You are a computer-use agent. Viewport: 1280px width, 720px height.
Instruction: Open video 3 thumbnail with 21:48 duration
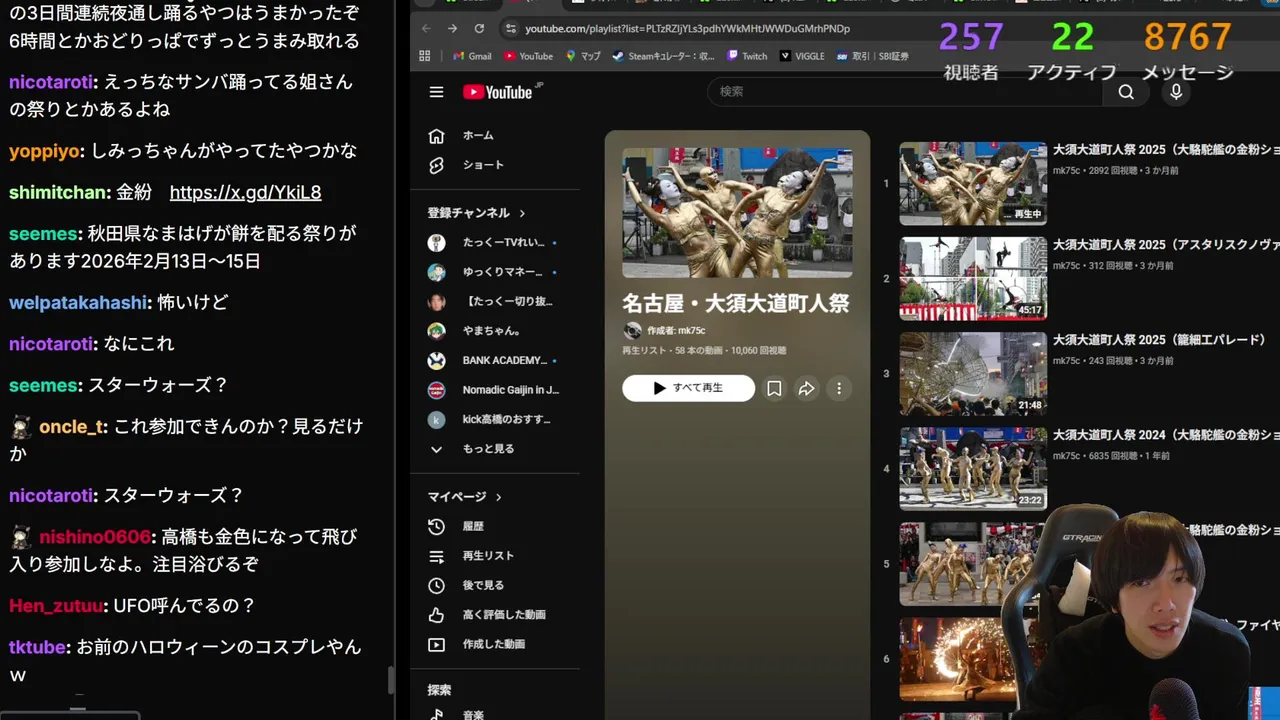tap(973, 374)
